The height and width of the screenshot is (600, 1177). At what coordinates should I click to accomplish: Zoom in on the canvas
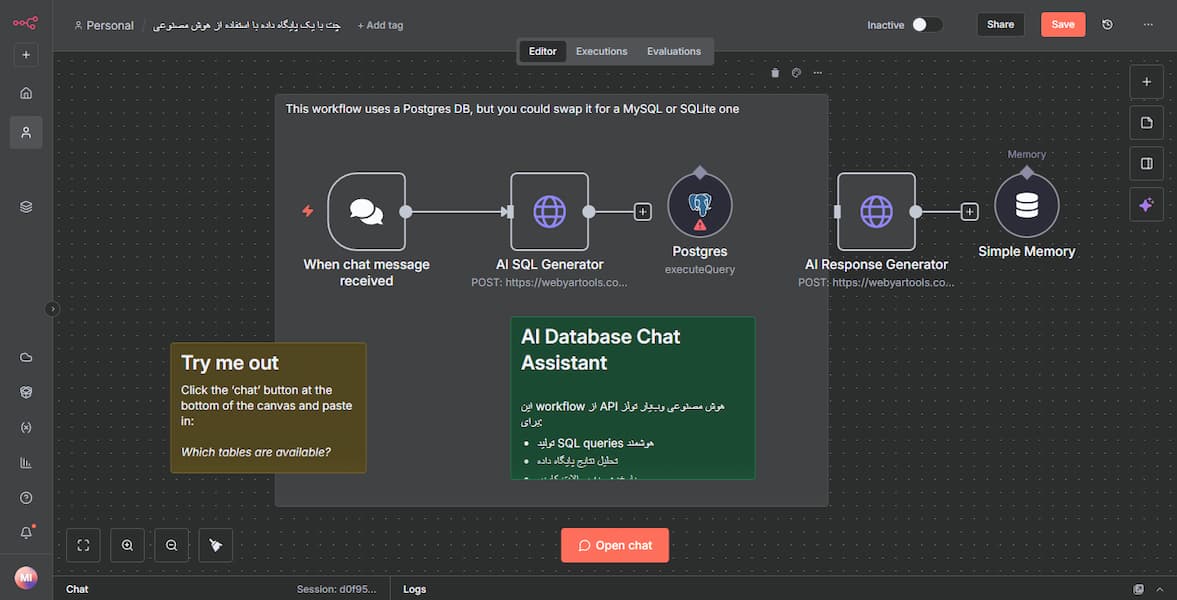[127, 545]
